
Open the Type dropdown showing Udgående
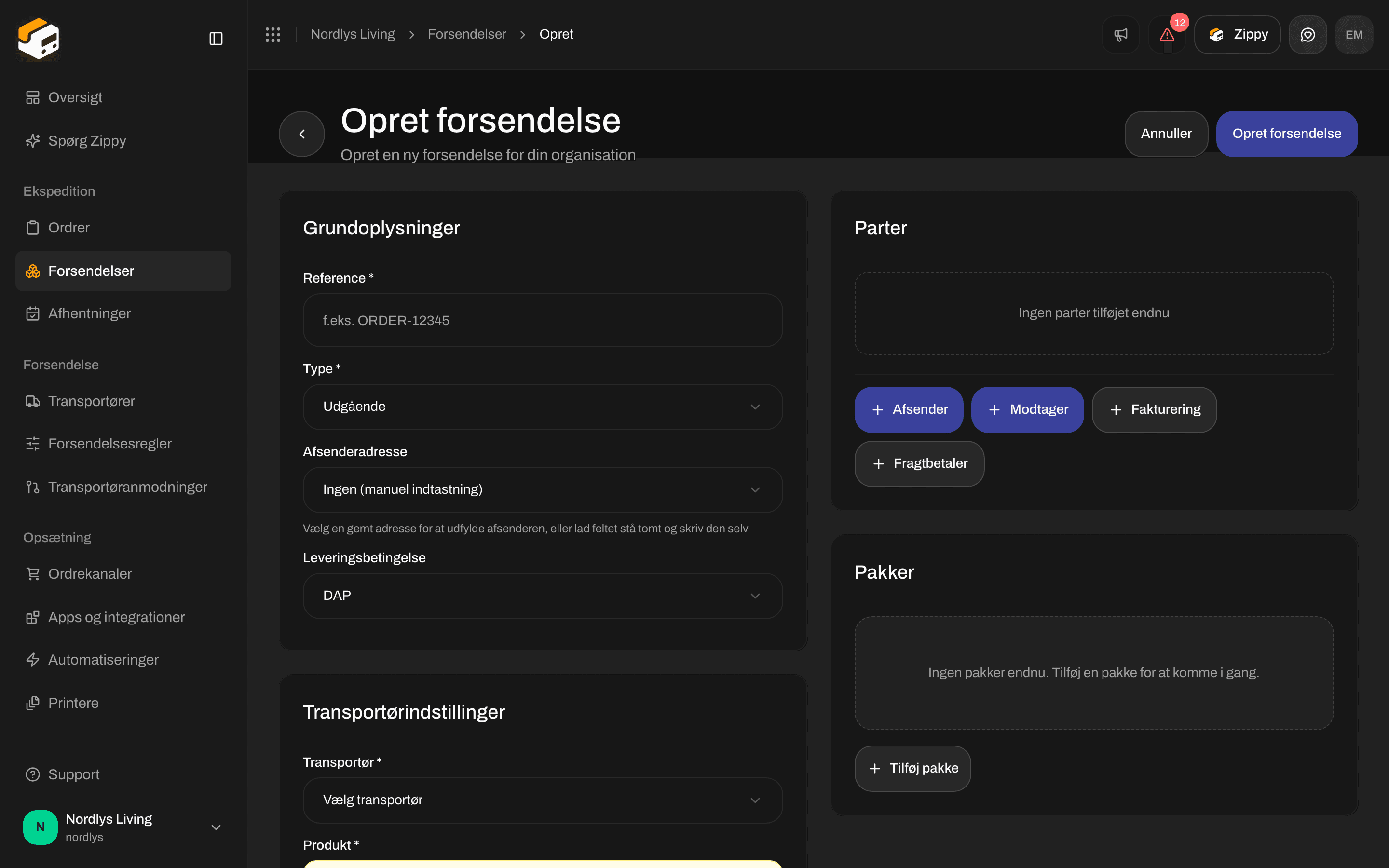pos(543,407)
